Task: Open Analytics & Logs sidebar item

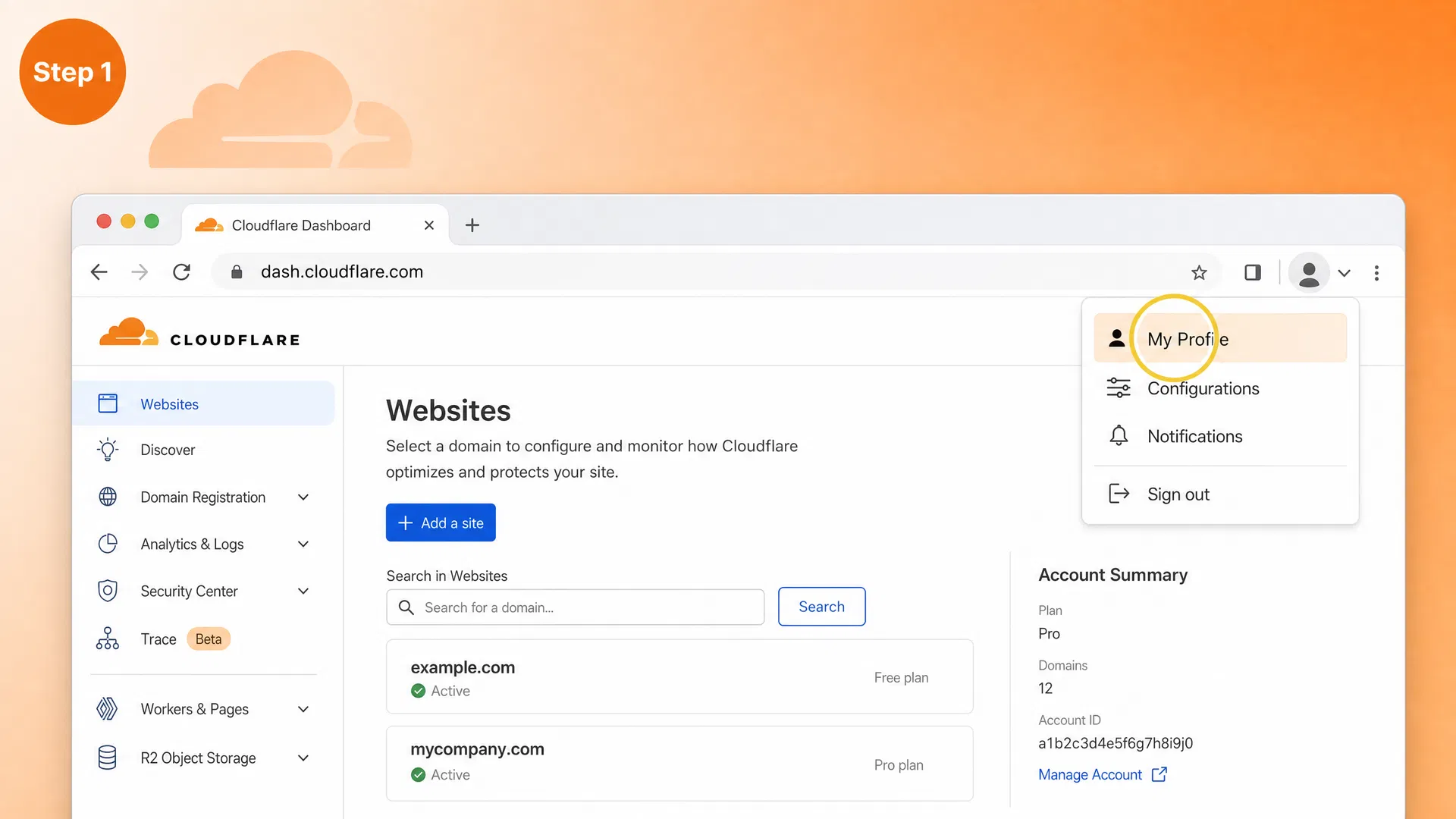Action: coord(205,544)
